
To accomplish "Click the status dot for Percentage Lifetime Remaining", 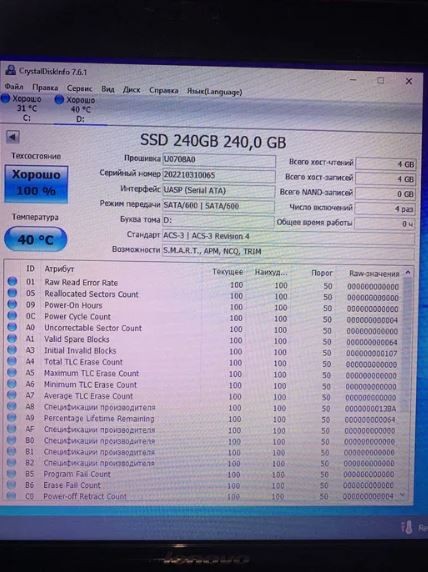I will coord(12,417).
